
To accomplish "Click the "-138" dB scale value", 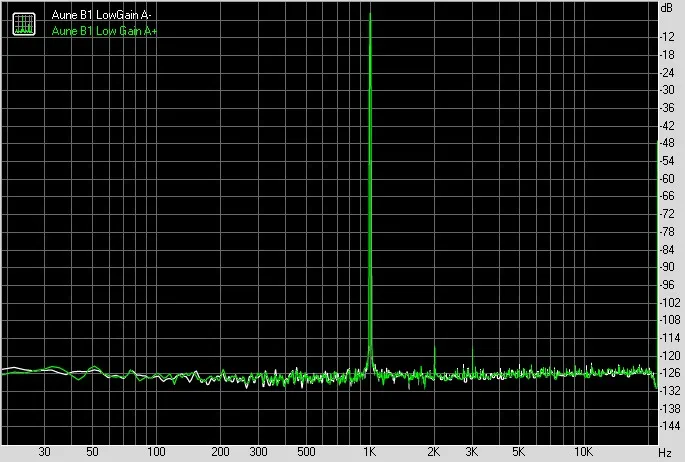I will [670, 409].
